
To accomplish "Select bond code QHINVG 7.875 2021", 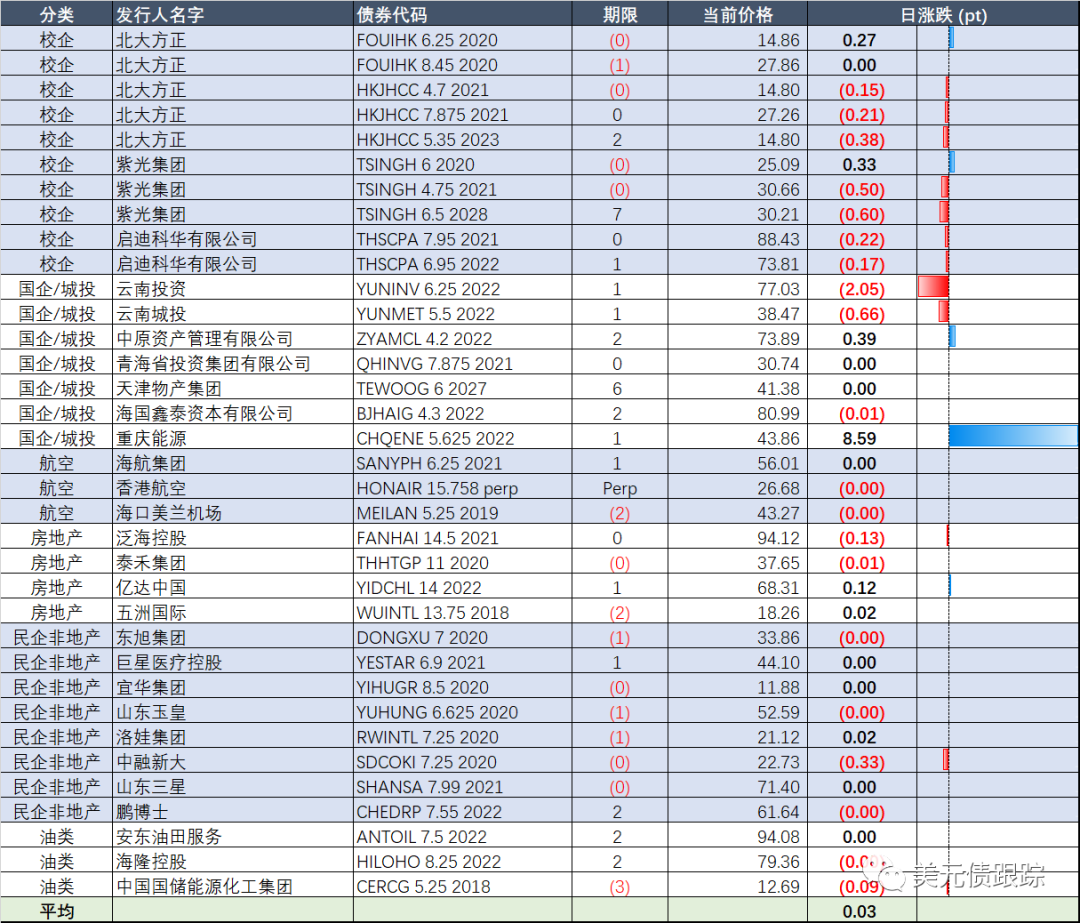I will click(435, 364).
